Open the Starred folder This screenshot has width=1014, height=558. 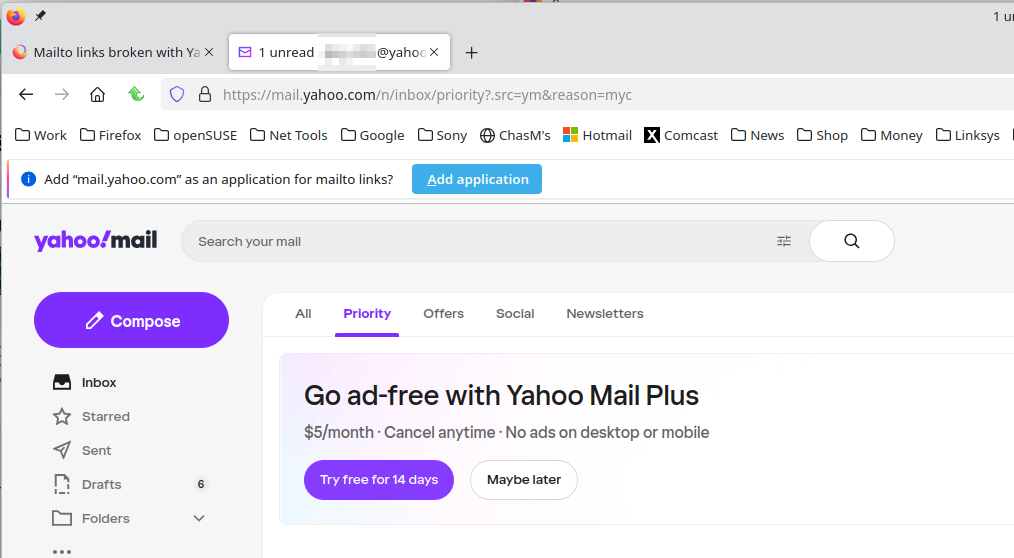[x=105, y=416]
